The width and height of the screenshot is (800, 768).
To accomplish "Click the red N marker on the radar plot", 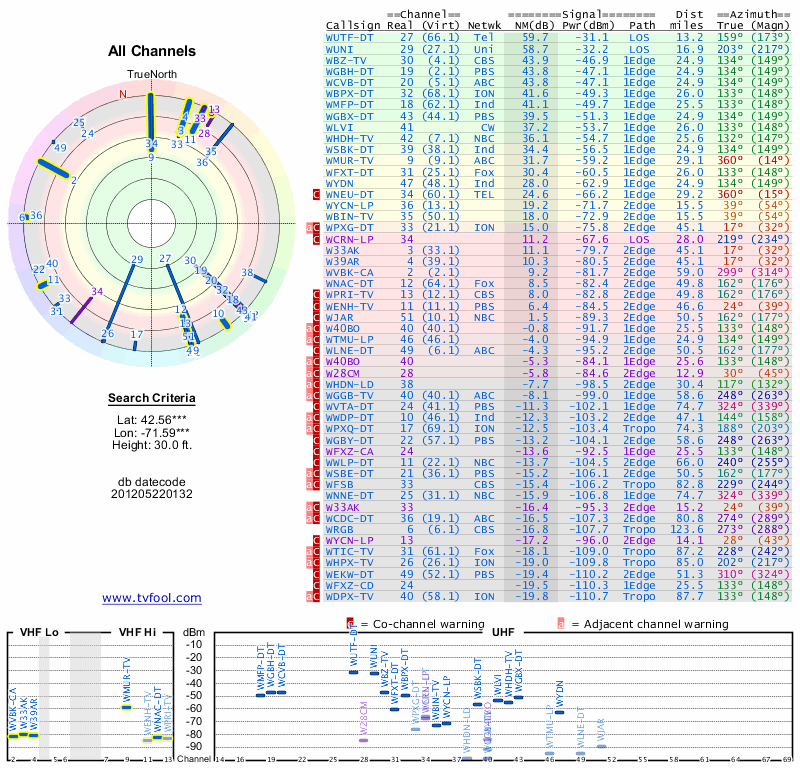I will (122, 94).
